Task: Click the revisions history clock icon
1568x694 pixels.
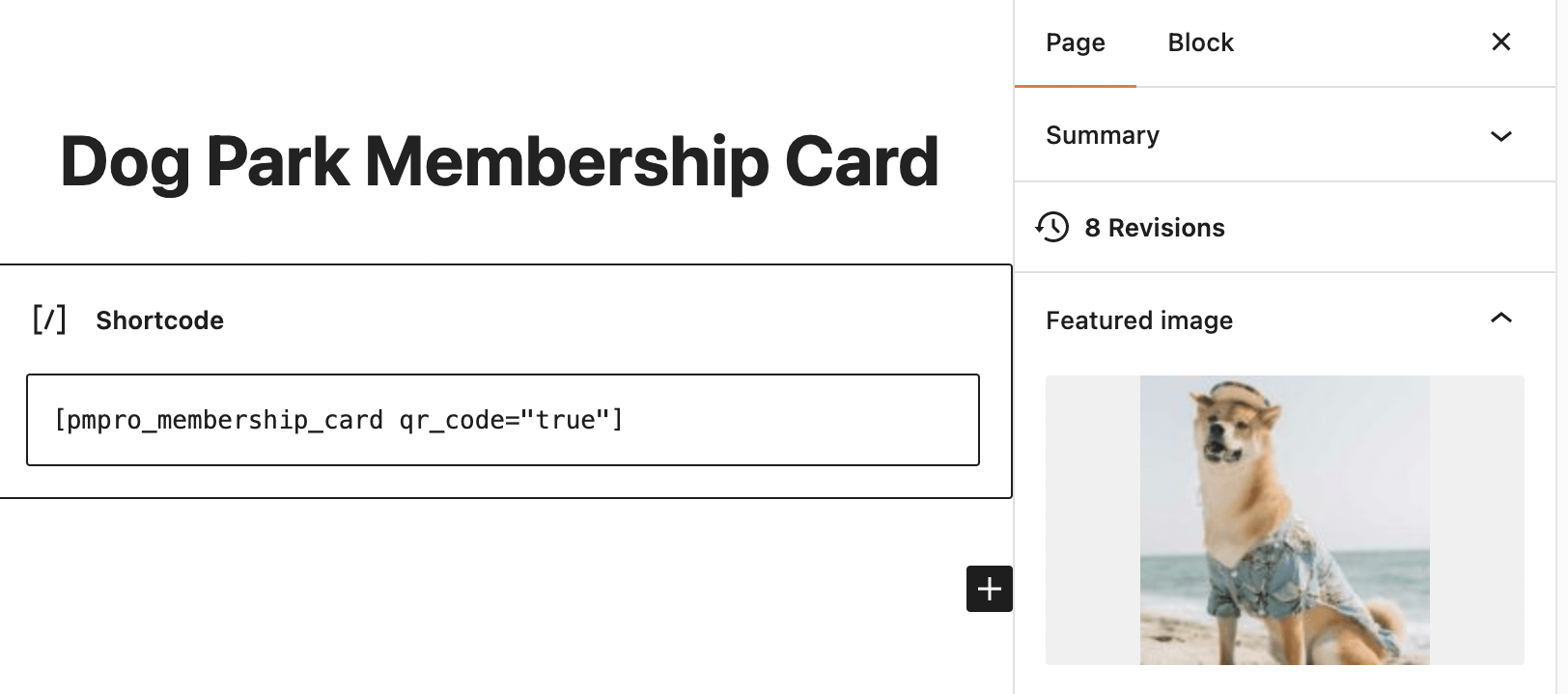Action: 1053,228
